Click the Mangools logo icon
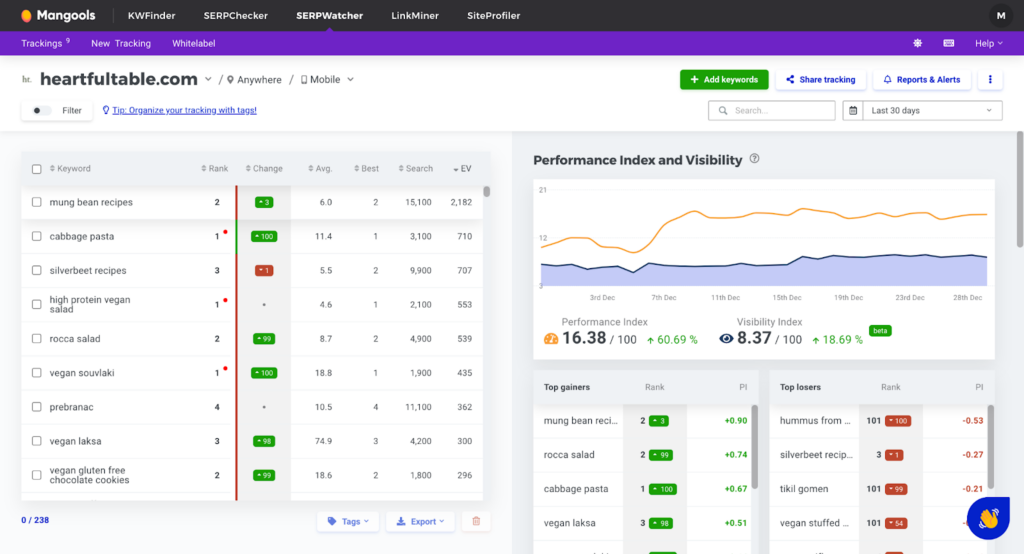The width and height of the screenshot is (1024, 554). 26,16
